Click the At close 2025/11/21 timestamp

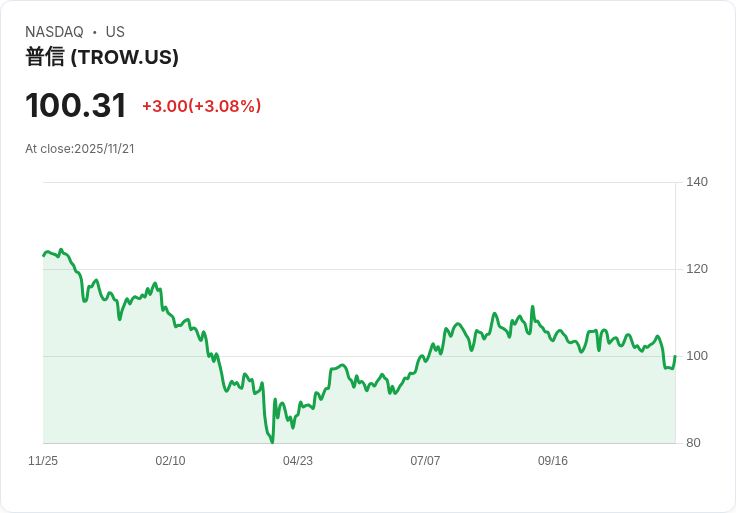80,149
